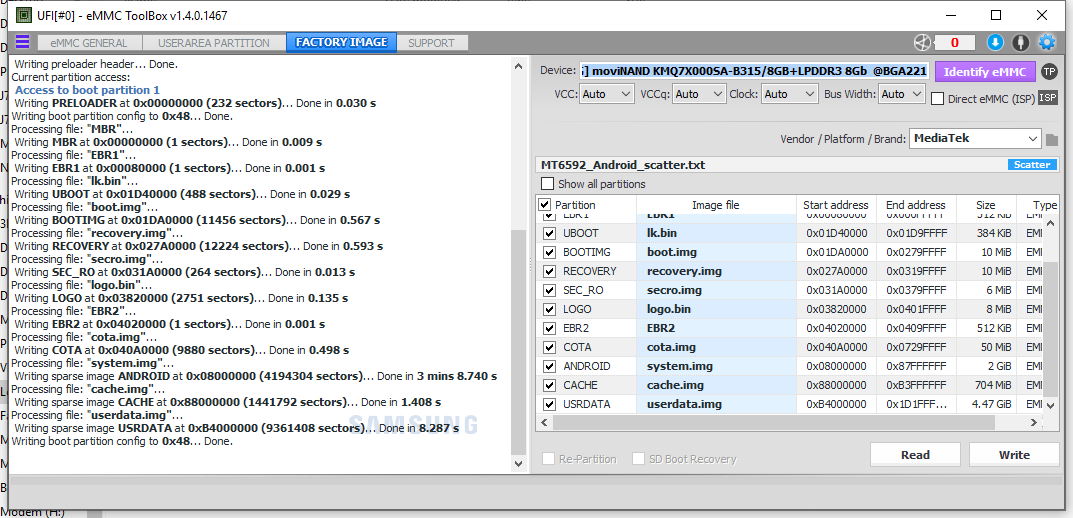The image size is (1073, 518).
Task: Click the USB connector icon
Action: pyautogui.click(x=1020, y=42)
